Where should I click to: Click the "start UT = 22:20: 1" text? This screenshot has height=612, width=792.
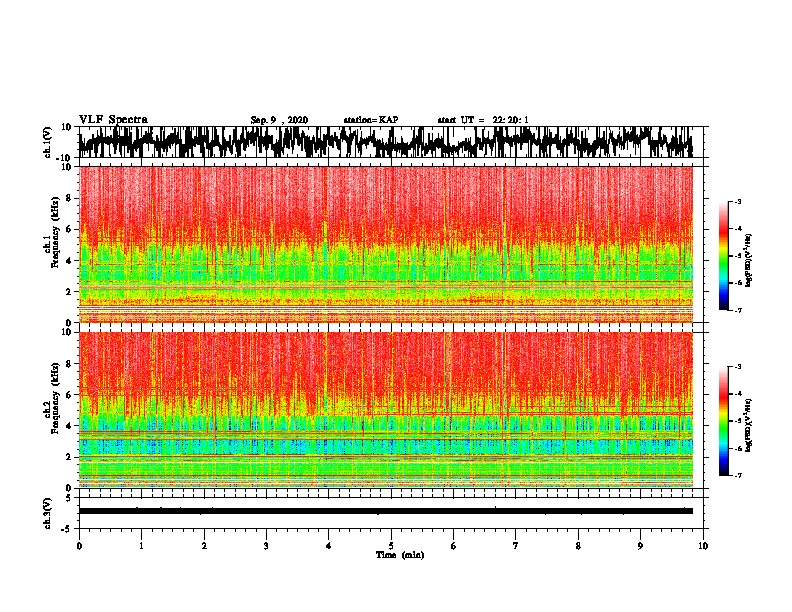click(x=483, y=120)
